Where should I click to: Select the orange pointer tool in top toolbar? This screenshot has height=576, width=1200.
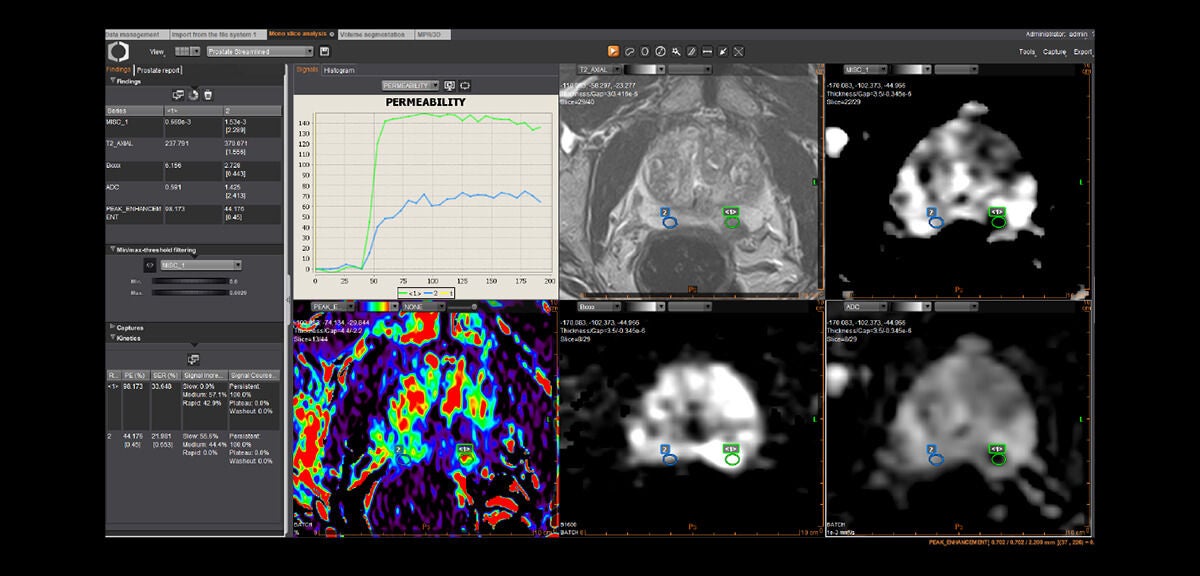tap(612, 51)
